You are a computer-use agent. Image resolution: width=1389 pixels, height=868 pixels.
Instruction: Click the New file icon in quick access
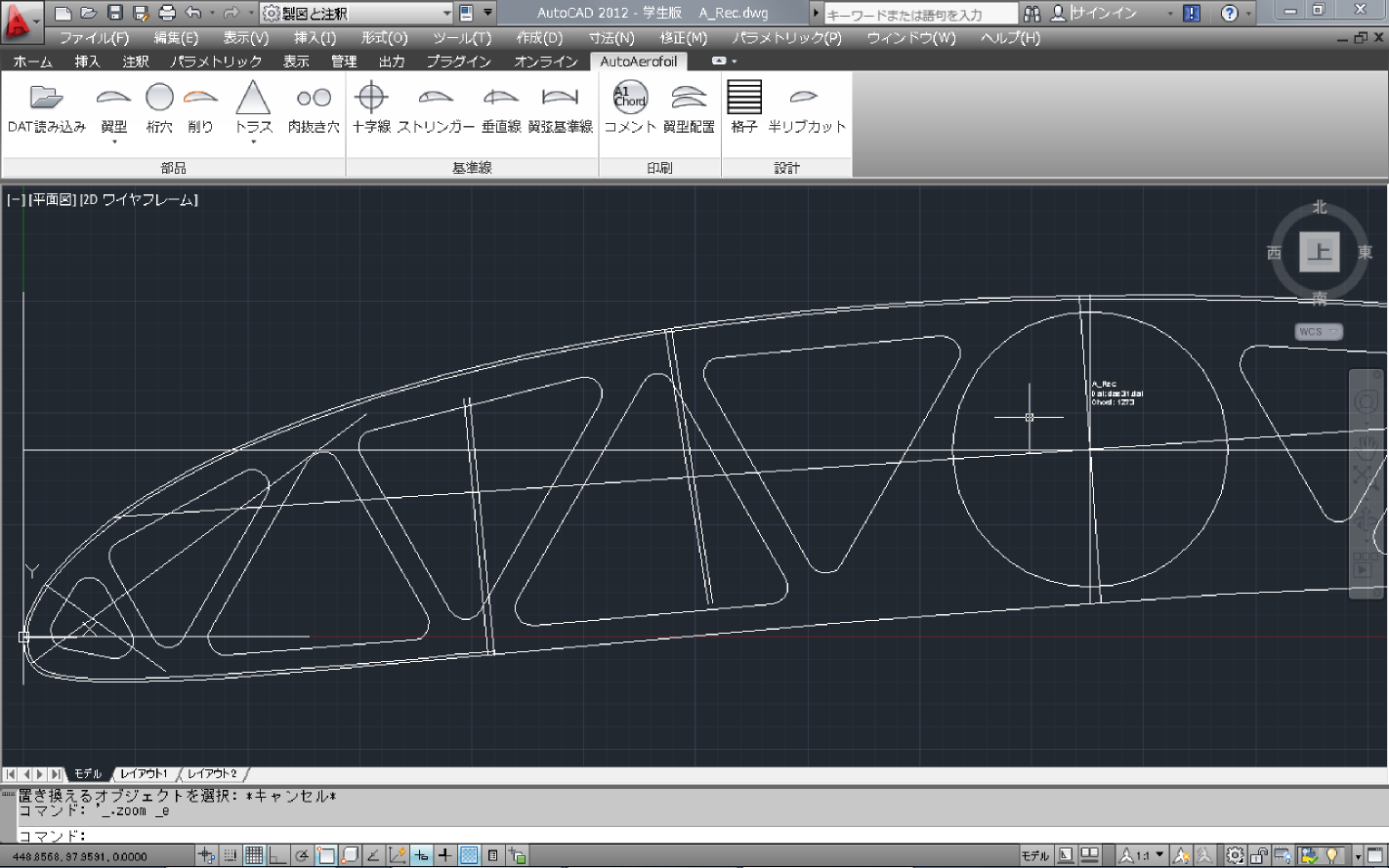coord(63,13)
